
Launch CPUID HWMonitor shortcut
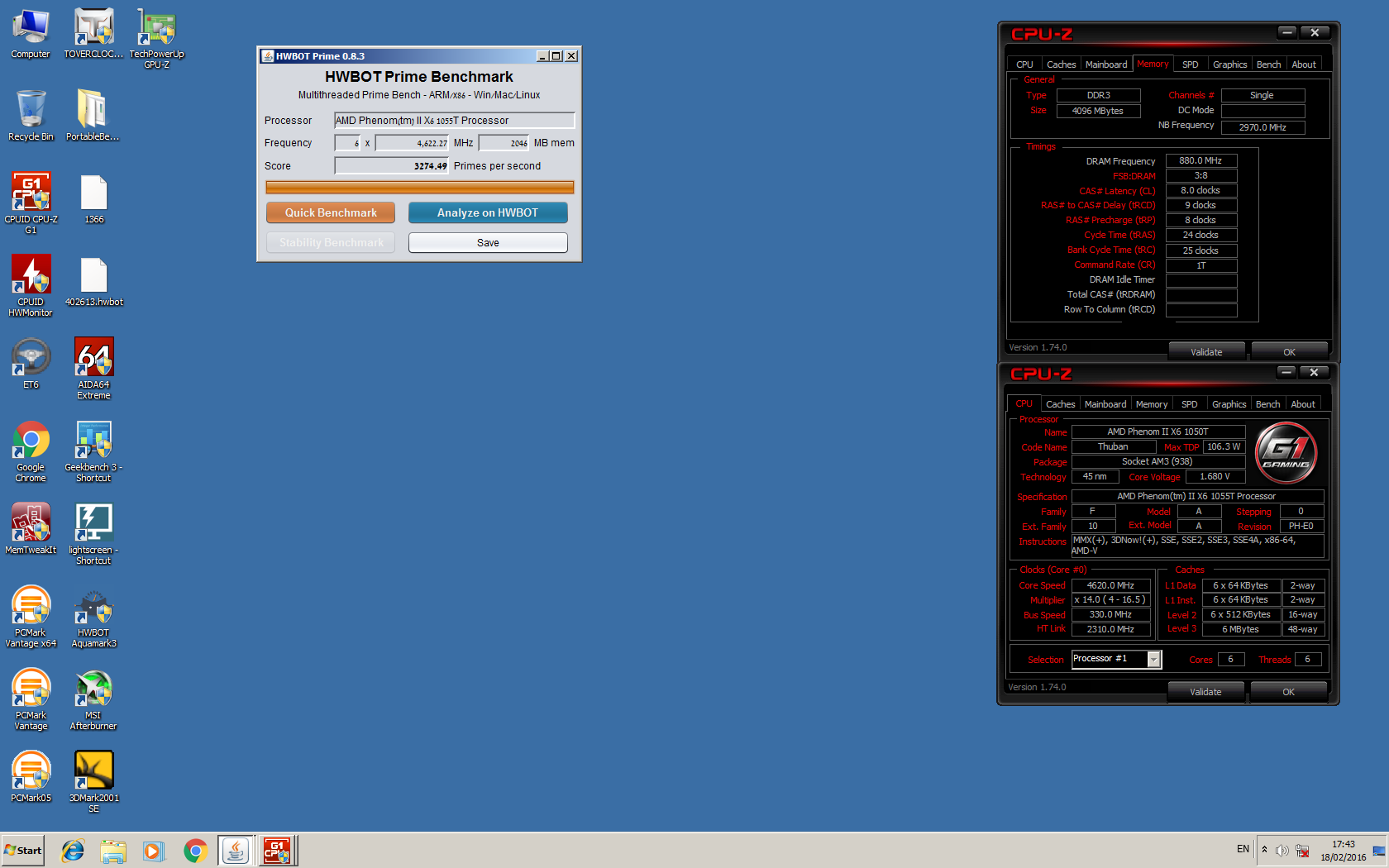pos(31,286)
